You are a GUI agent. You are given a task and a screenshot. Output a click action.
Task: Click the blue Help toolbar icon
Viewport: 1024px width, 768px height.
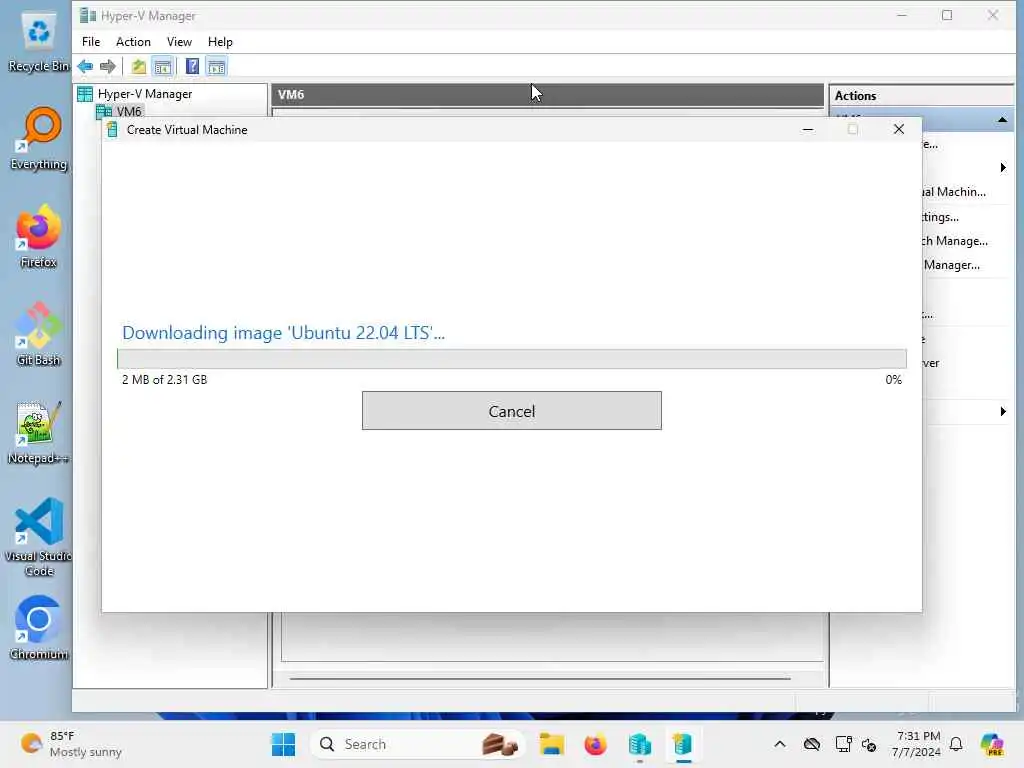[x=192, y=67]
